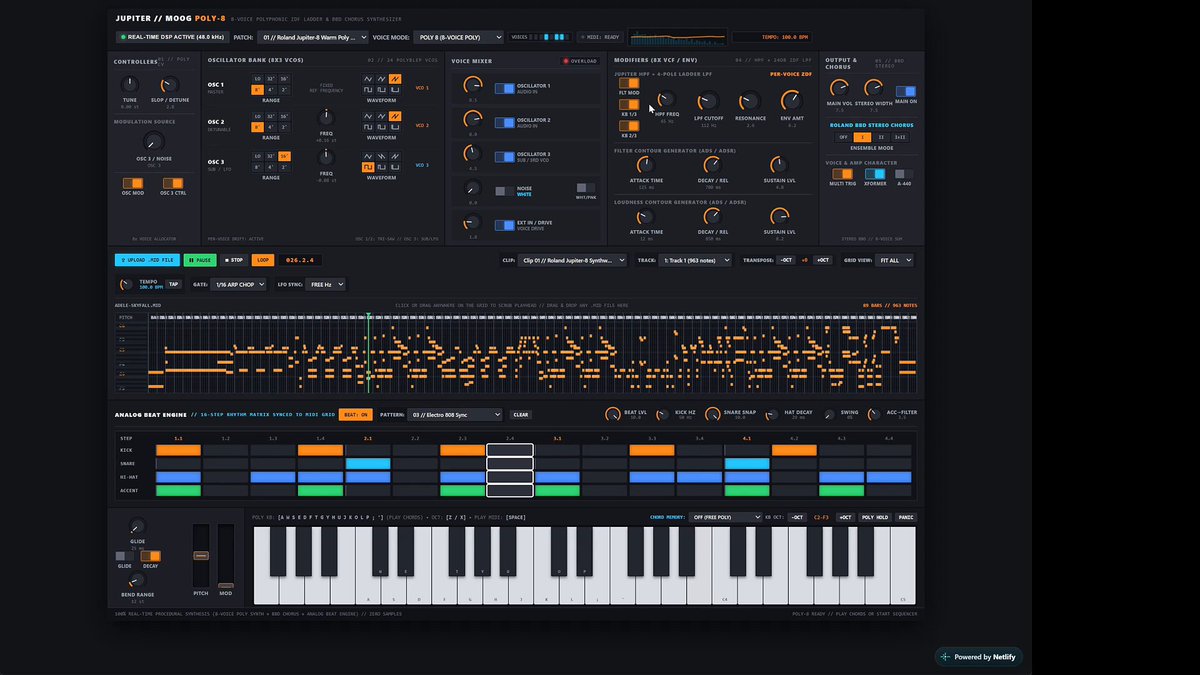Stop sequencer playback

click(233, 260)
